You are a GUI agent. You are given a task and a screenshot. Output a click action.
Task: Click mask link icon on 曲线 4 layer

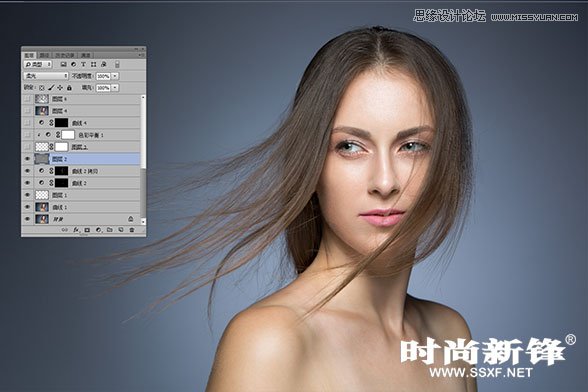pyautogui.click(x=51, y=123)
